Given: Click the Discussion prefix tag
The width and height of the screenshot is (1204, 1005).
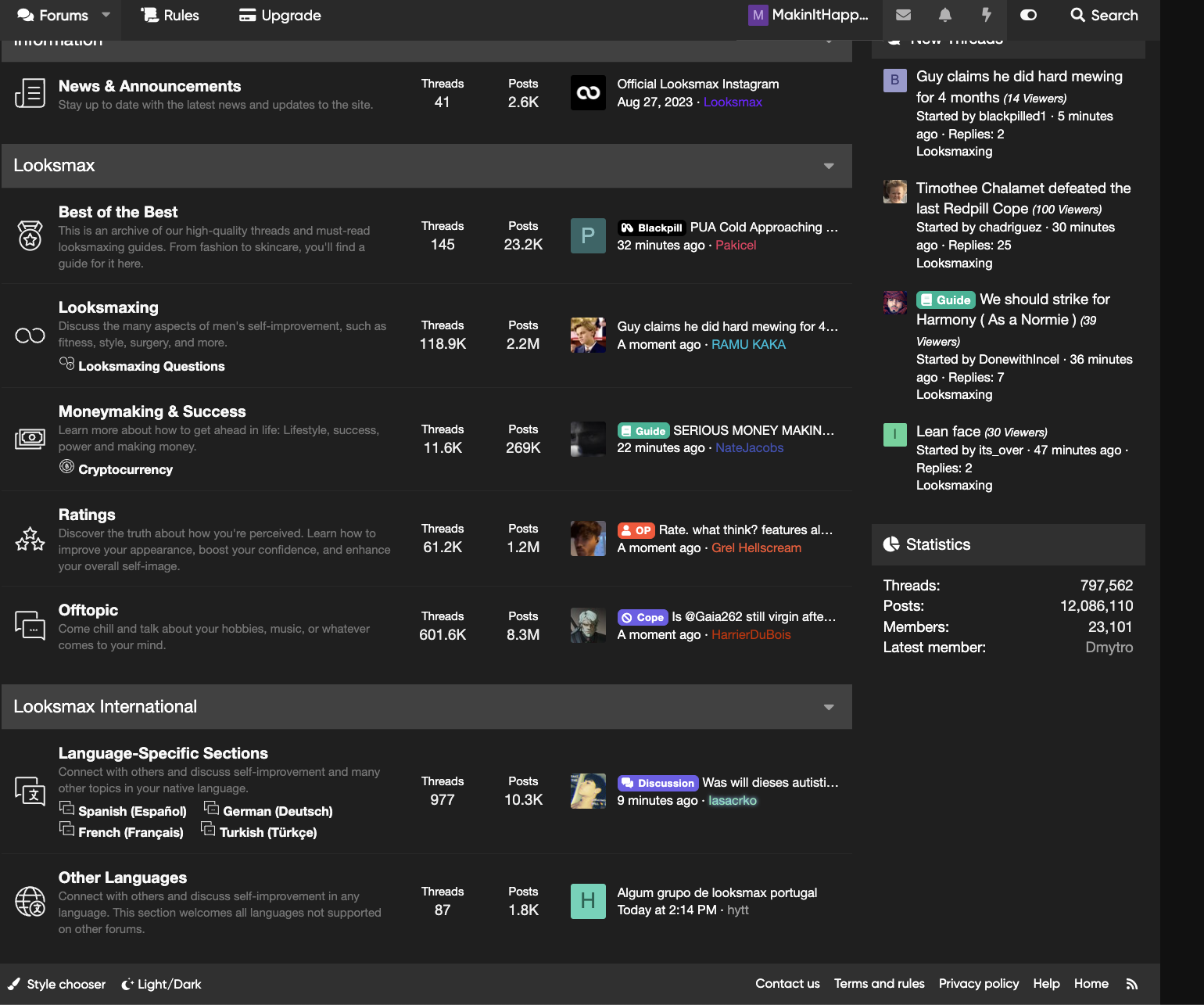Looking at the screenshot, I should click(x=658, y=783).
